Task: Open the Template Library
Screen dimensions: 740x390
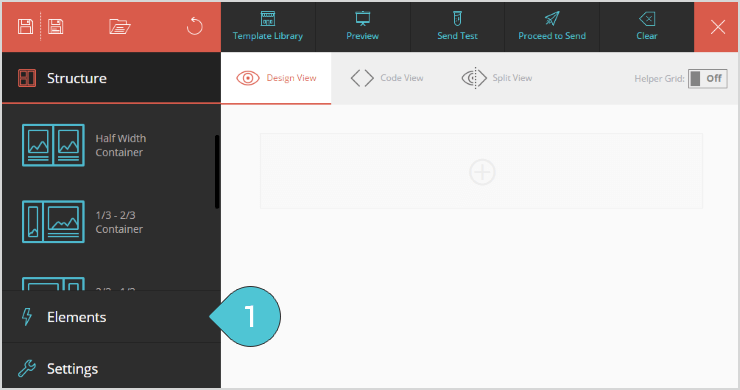Action: pos(268,26)
